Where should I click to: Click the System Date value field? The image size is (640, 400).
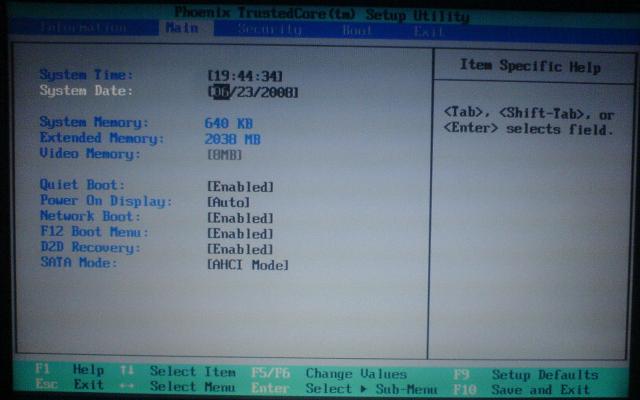tap(253, 92)
